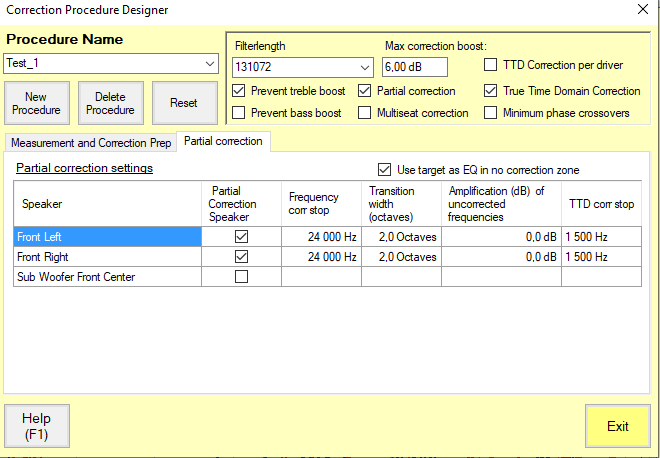660x458 pixels.
Task: Click the Max correction boost field
Action: [414, 67]
